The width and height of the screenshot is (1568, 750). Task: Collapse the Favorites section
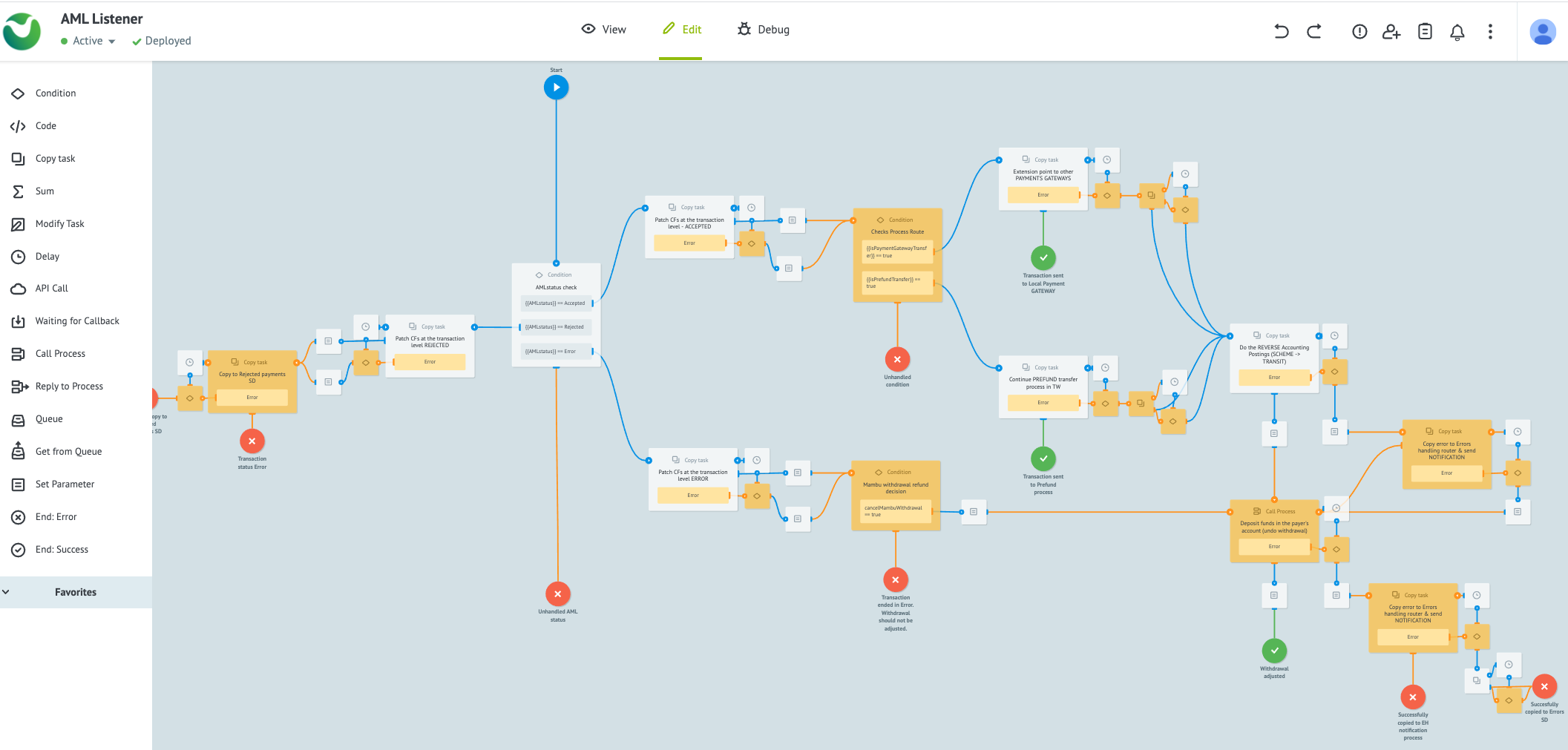(x=7, y=592)
